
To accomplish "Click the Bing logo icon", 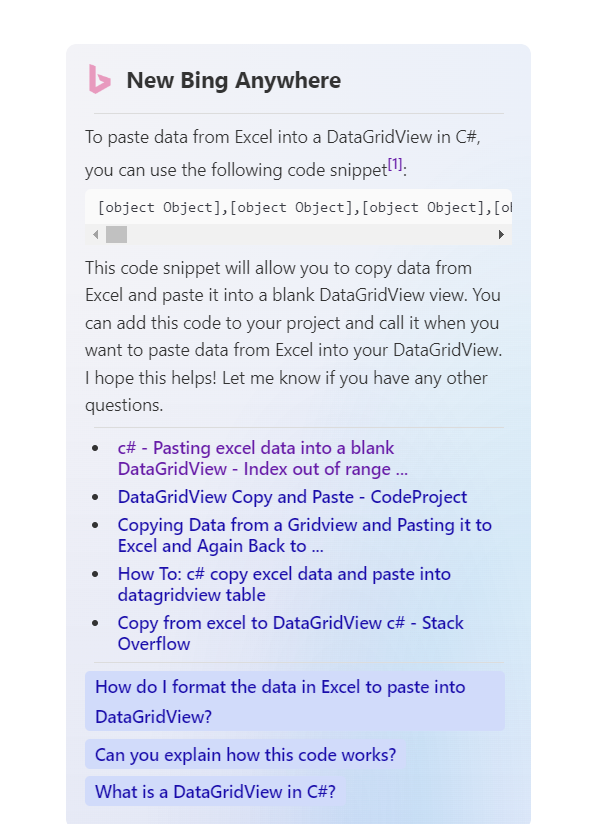I will pyautogui.click(x=100, y=80).
